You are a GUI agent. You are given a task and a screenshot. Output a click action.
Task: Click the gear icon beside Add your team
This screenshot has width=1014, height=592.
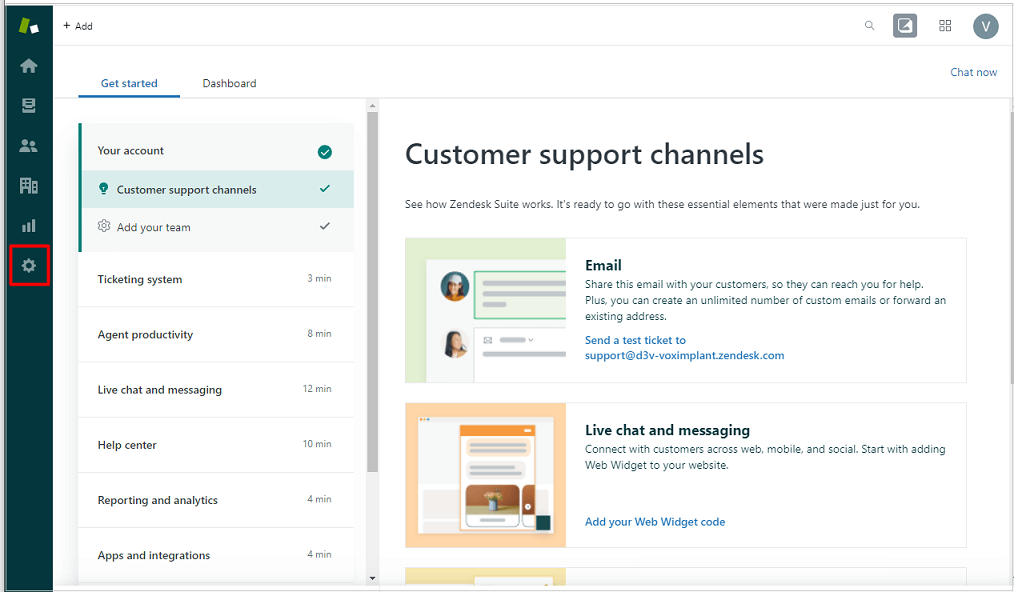click(x=103, y=226)
